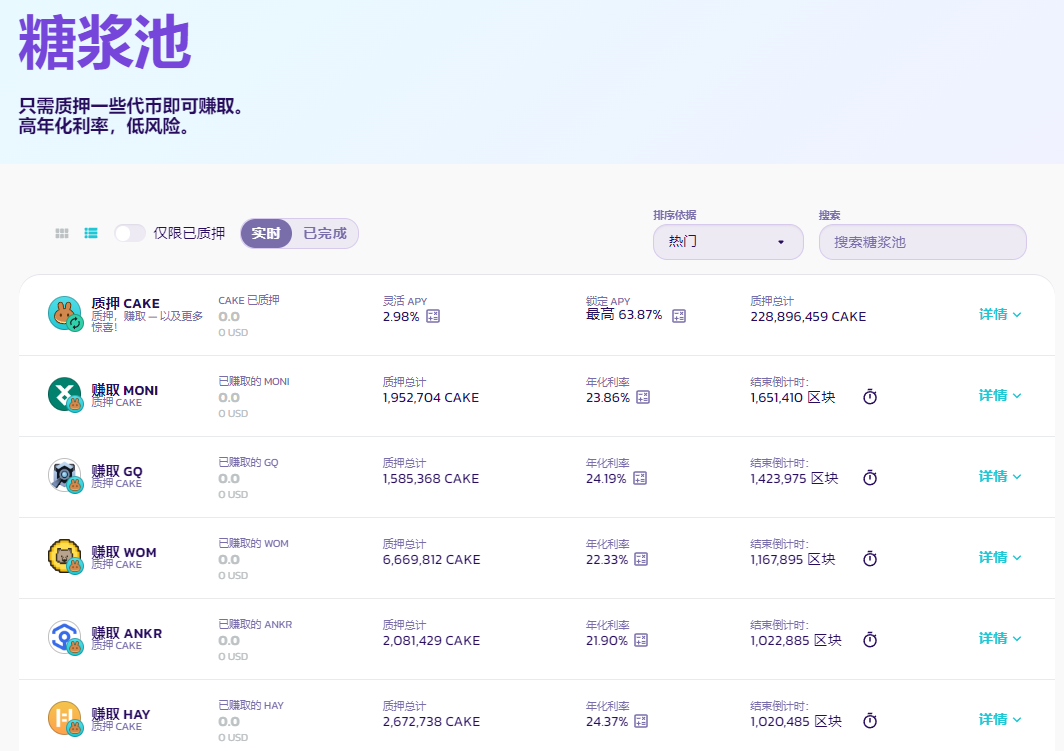Select the 实时 live pools tab
The image size is (1064, 751).
click(x=266, y=233)
